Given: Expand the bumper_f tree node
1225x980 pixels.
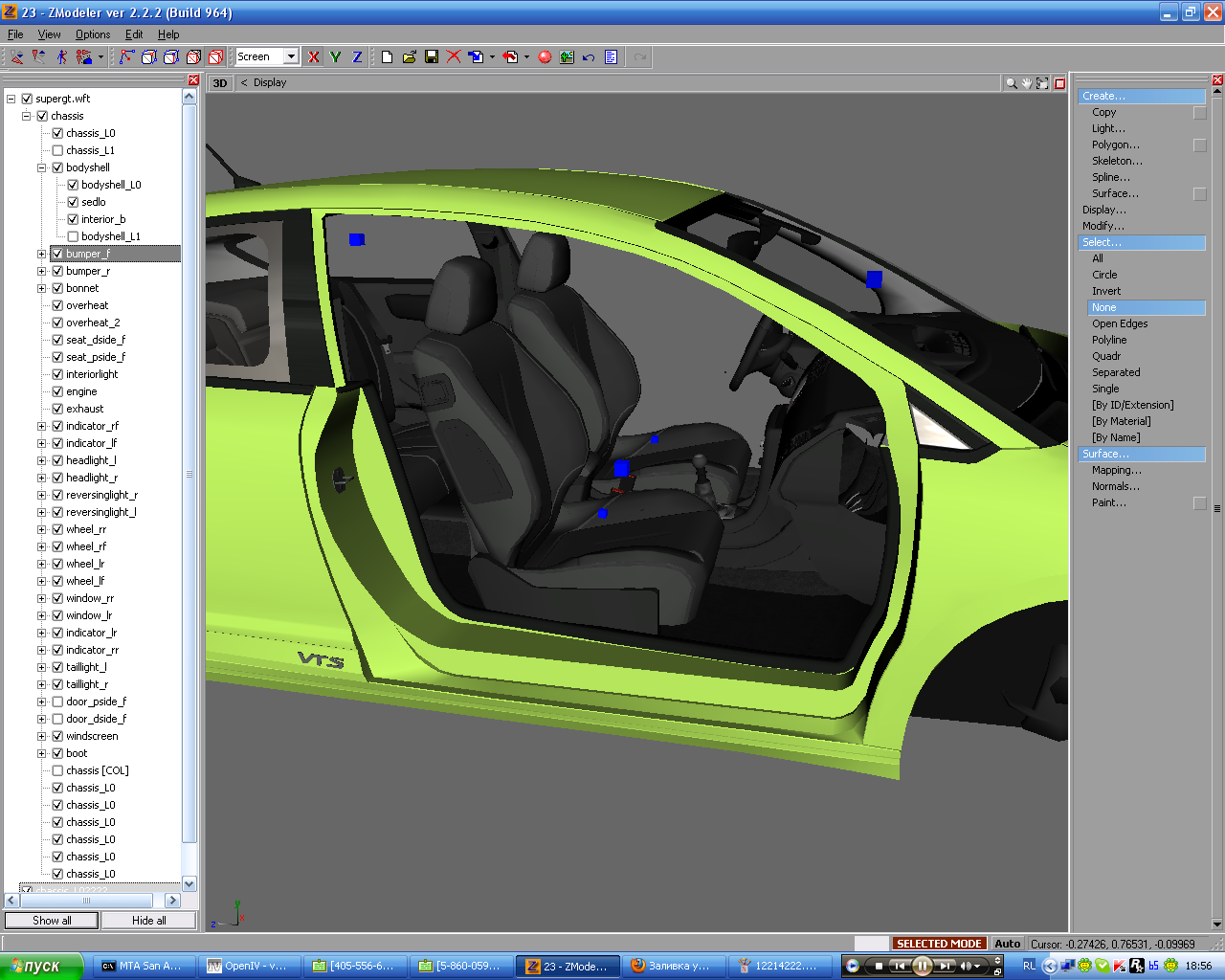Looking at the screenshot, I should tap(42, 254).
